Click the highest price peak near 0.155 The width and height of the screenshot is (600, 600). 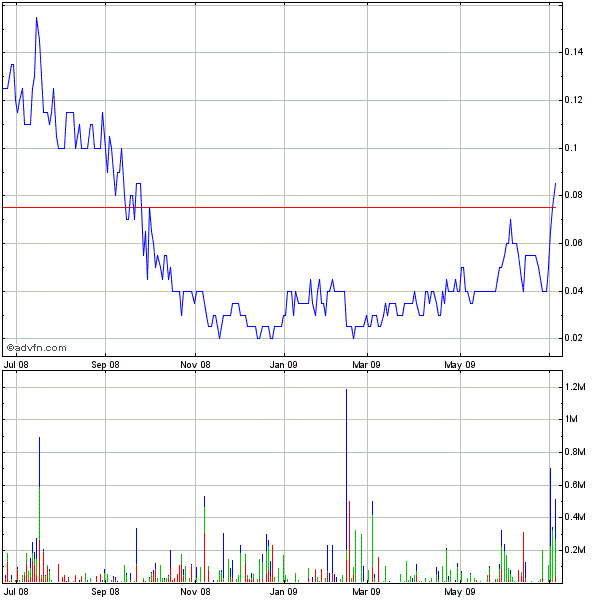pyautogui.click(x=37, y=18)
